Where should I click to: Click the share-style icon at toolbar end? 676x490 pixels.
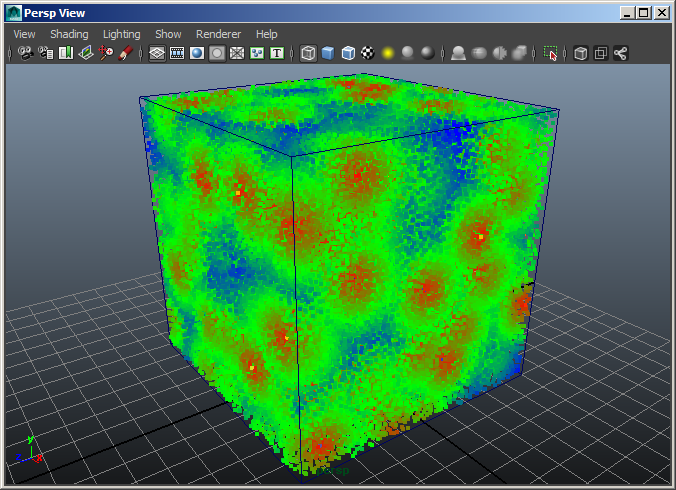[x=621, y=53]
